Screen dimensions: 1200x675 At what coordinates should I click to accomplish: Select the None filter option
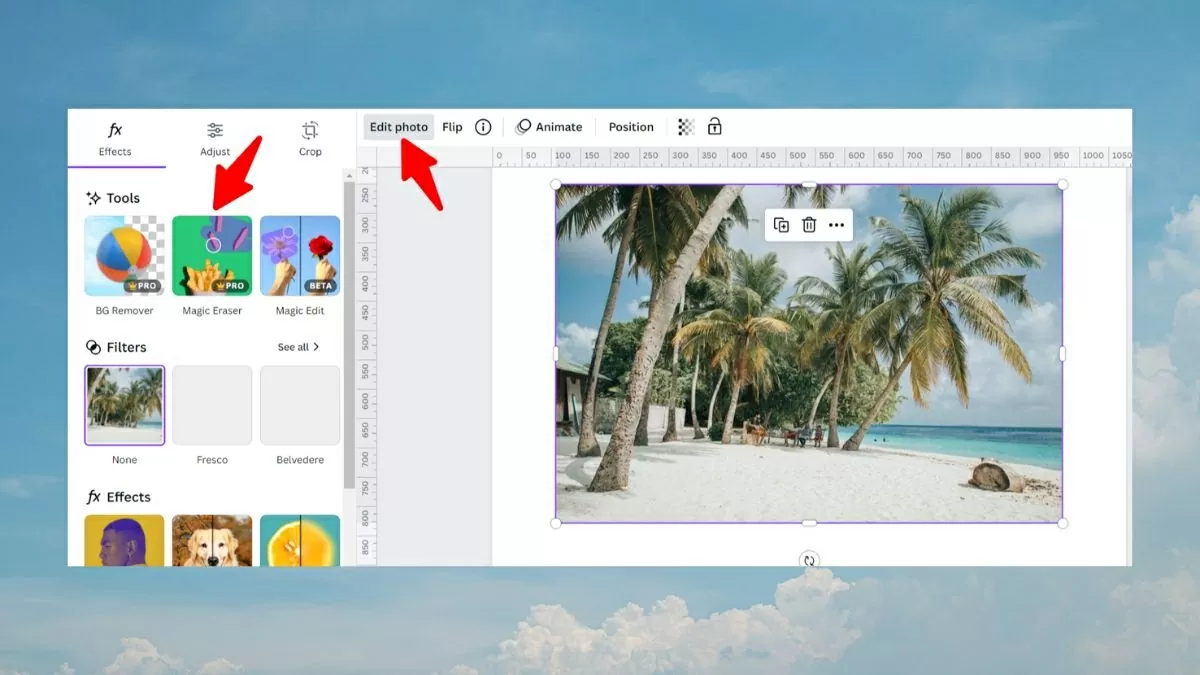coord(124,405)
